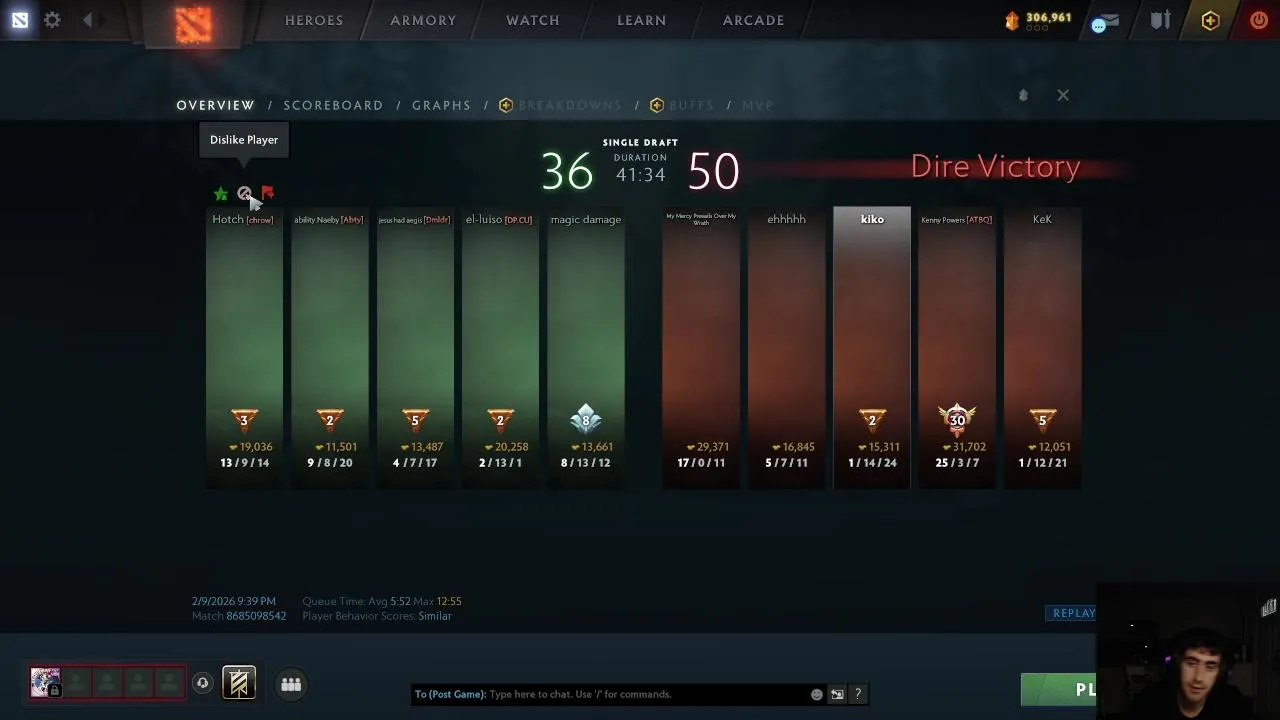Image resolution: width=1280 pixels, height=720 pixels.
Task: Open chat help question mark
Action: click(x=858, y=694)
